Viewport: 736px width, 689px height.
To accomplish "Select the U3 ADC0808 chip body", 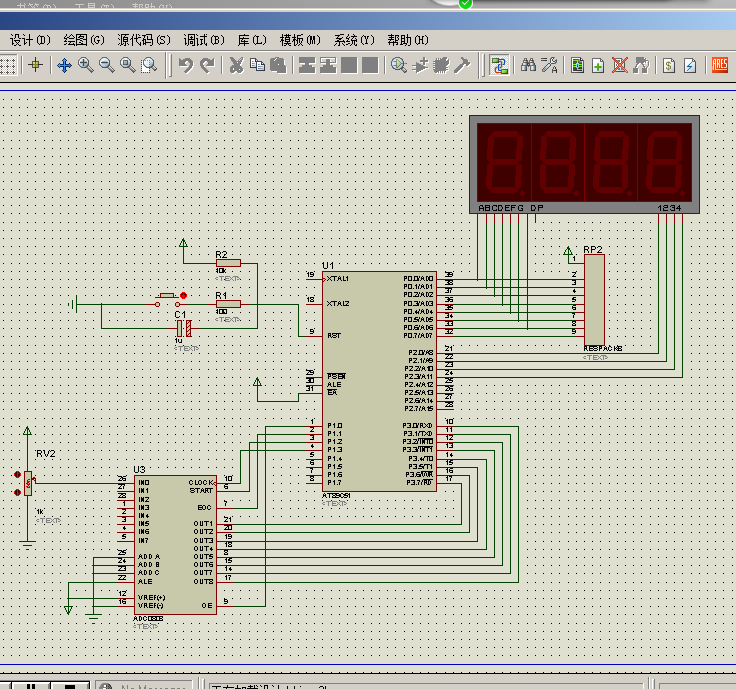I will [175, 545].
